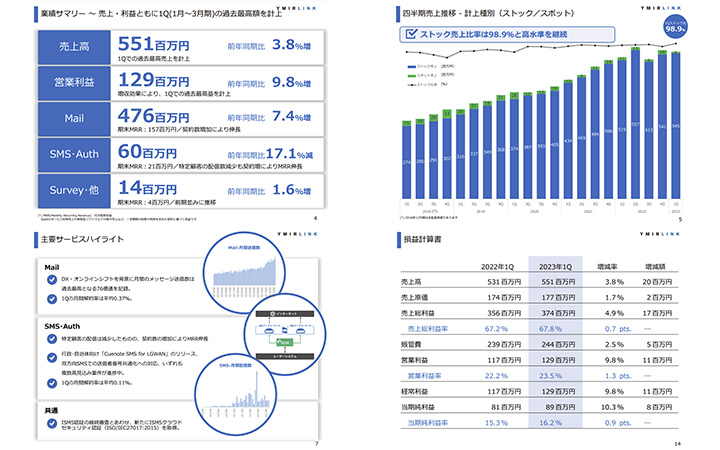Screen dimensions: 720x450
Task: Click the 増減率 column header
Action: [607, 266]
